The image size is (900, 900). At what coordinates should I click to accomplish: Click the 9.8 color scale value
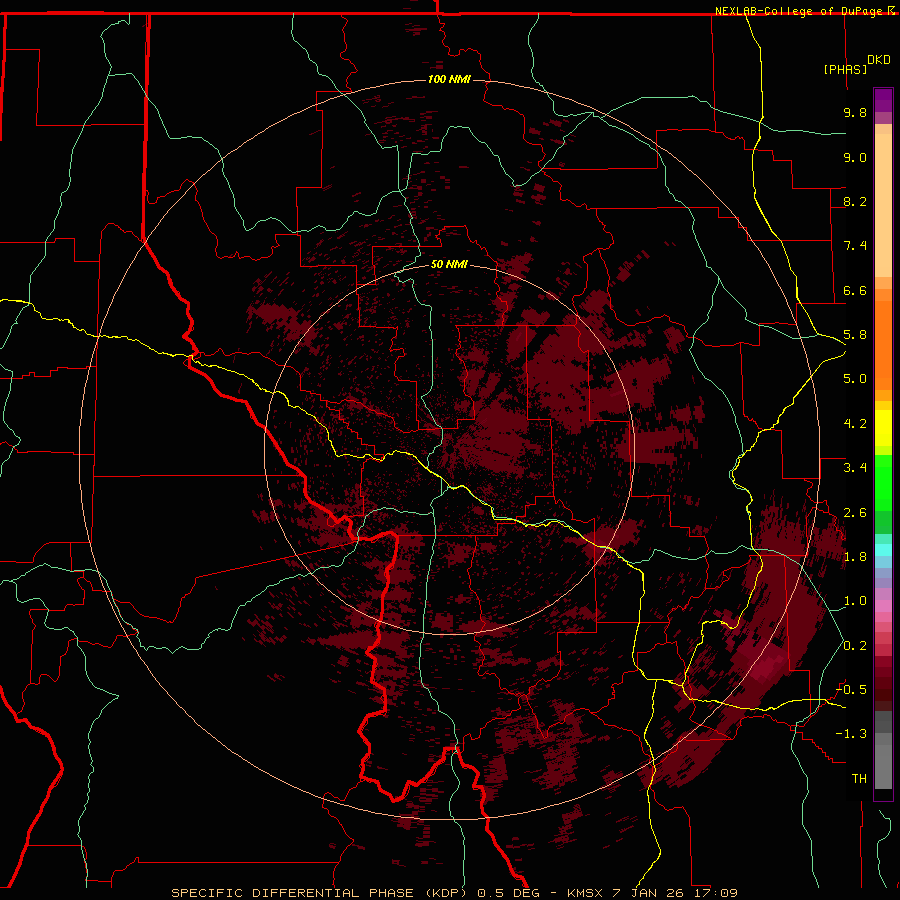point(855,112)
